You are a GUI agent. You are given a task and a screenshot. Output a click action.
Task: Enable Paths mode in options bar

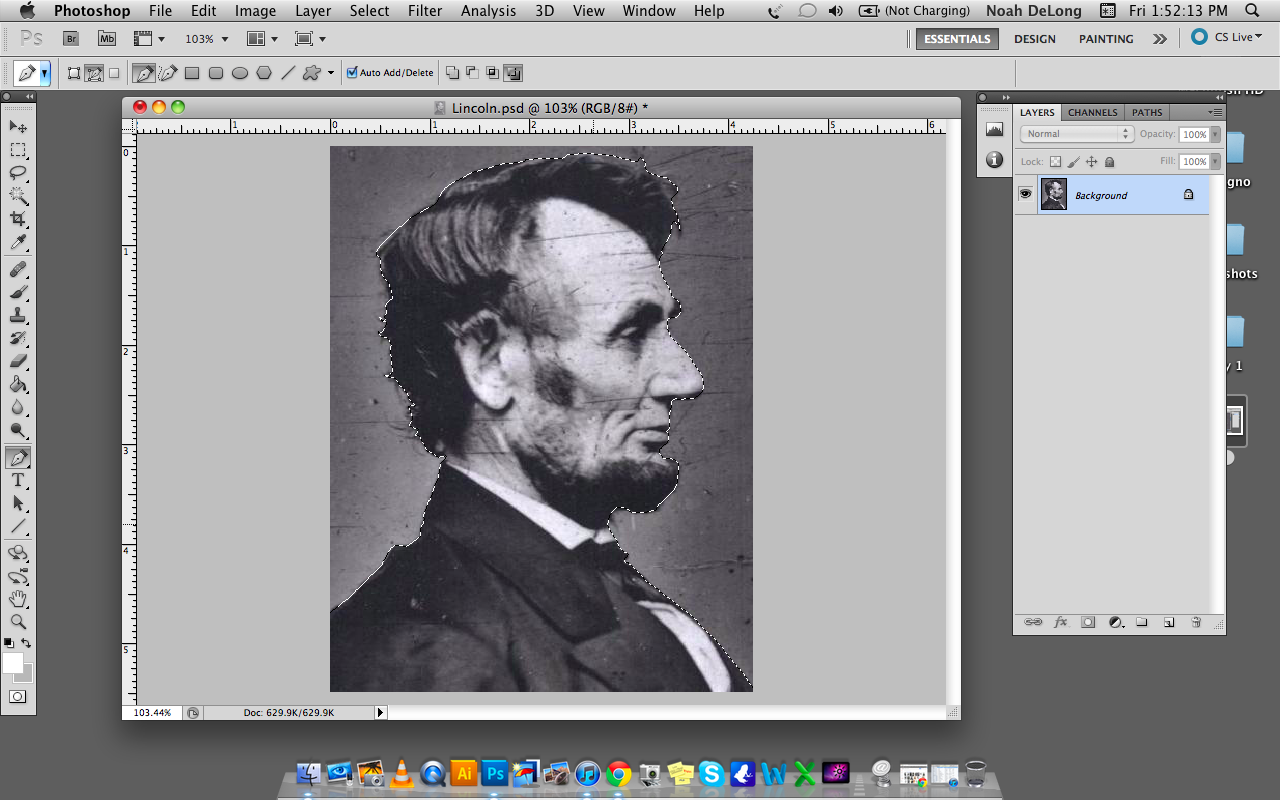pyautogui.click(x=94, y=73)
